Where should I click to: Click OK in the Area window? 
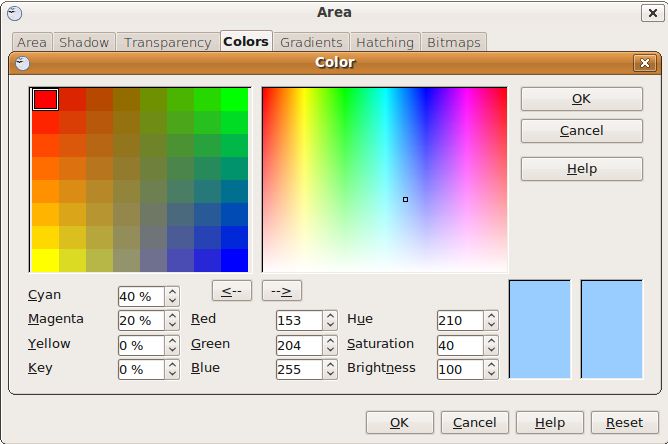pyautogui.click(x=400, y=422)
